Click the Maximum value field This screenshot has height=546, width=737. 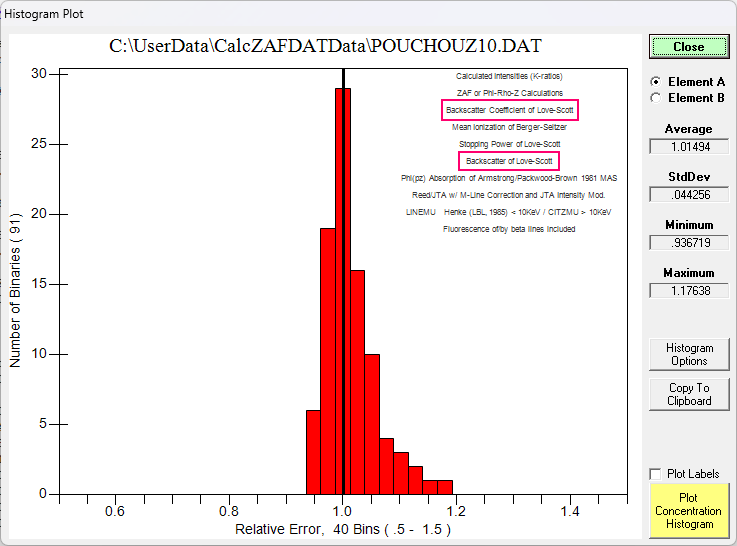click(x=688, y=291)
